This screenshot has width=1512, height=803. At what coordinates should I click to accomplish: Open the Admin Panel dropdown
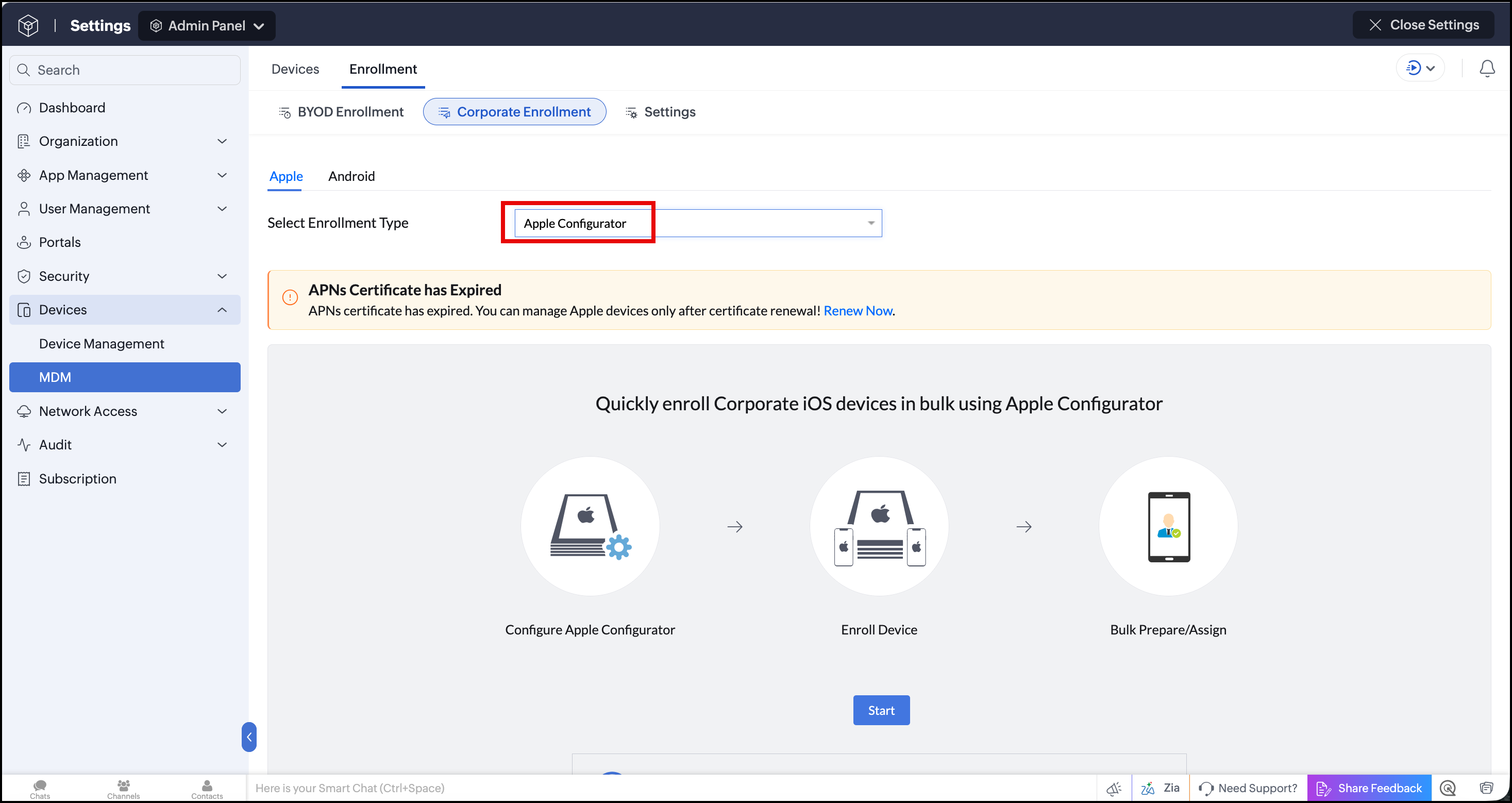point(207,26)
